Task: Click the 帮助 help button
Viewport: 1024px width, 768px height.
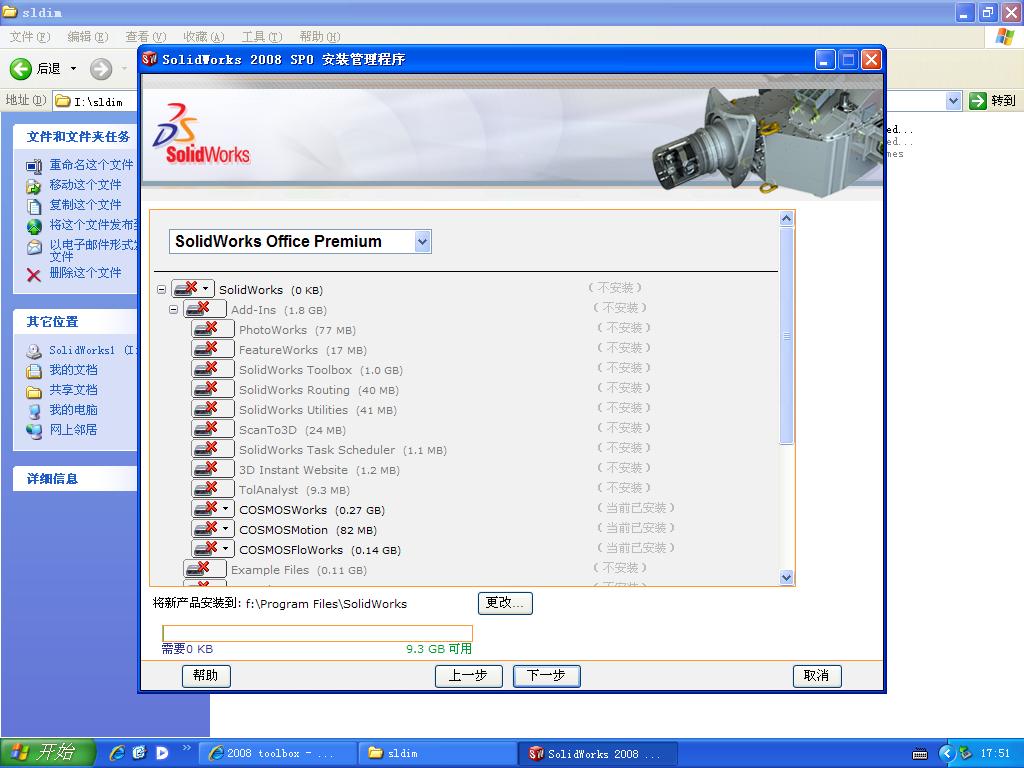Action: 206,675
